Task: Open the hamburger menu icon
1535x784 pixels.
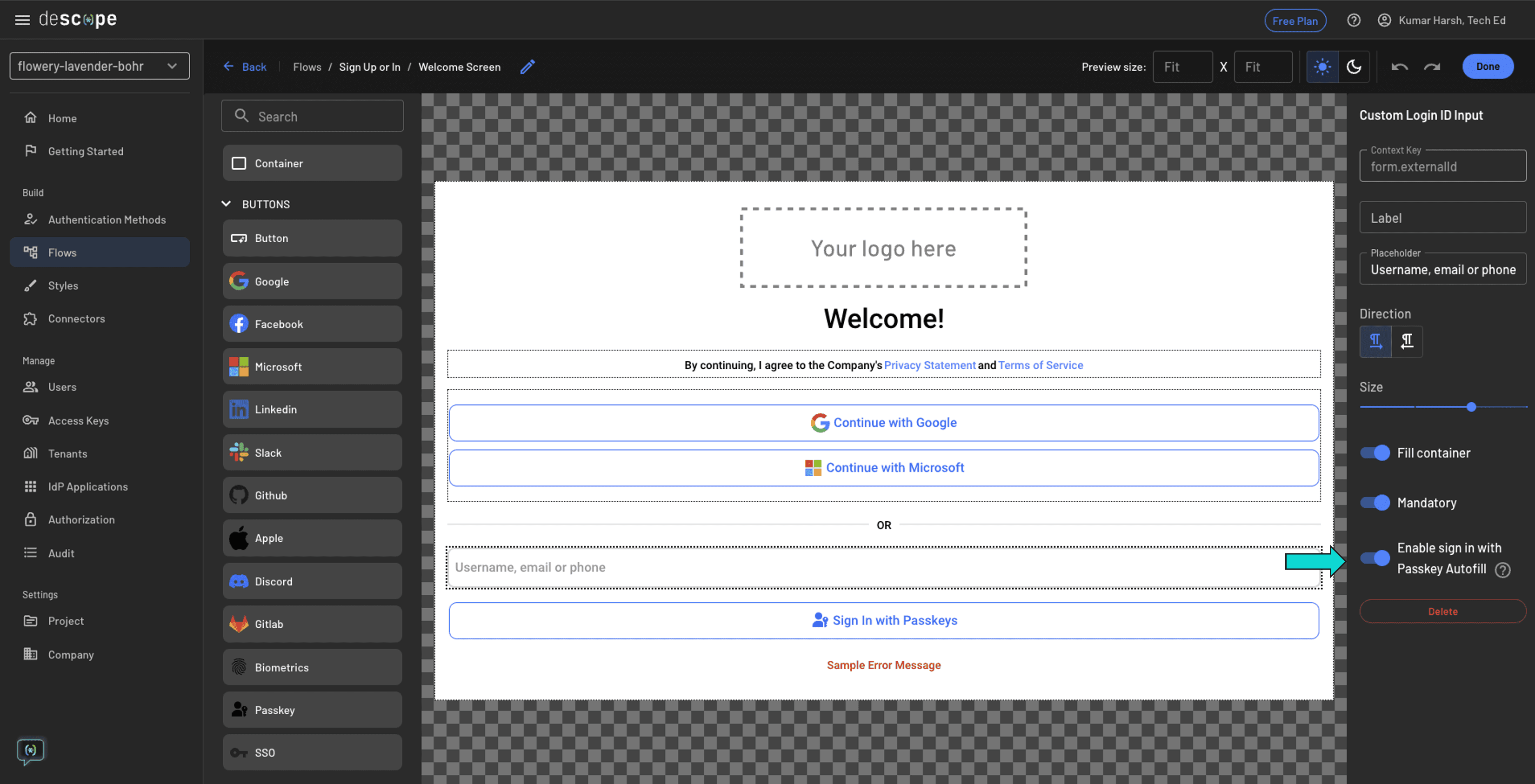Action: pos(22,20)
